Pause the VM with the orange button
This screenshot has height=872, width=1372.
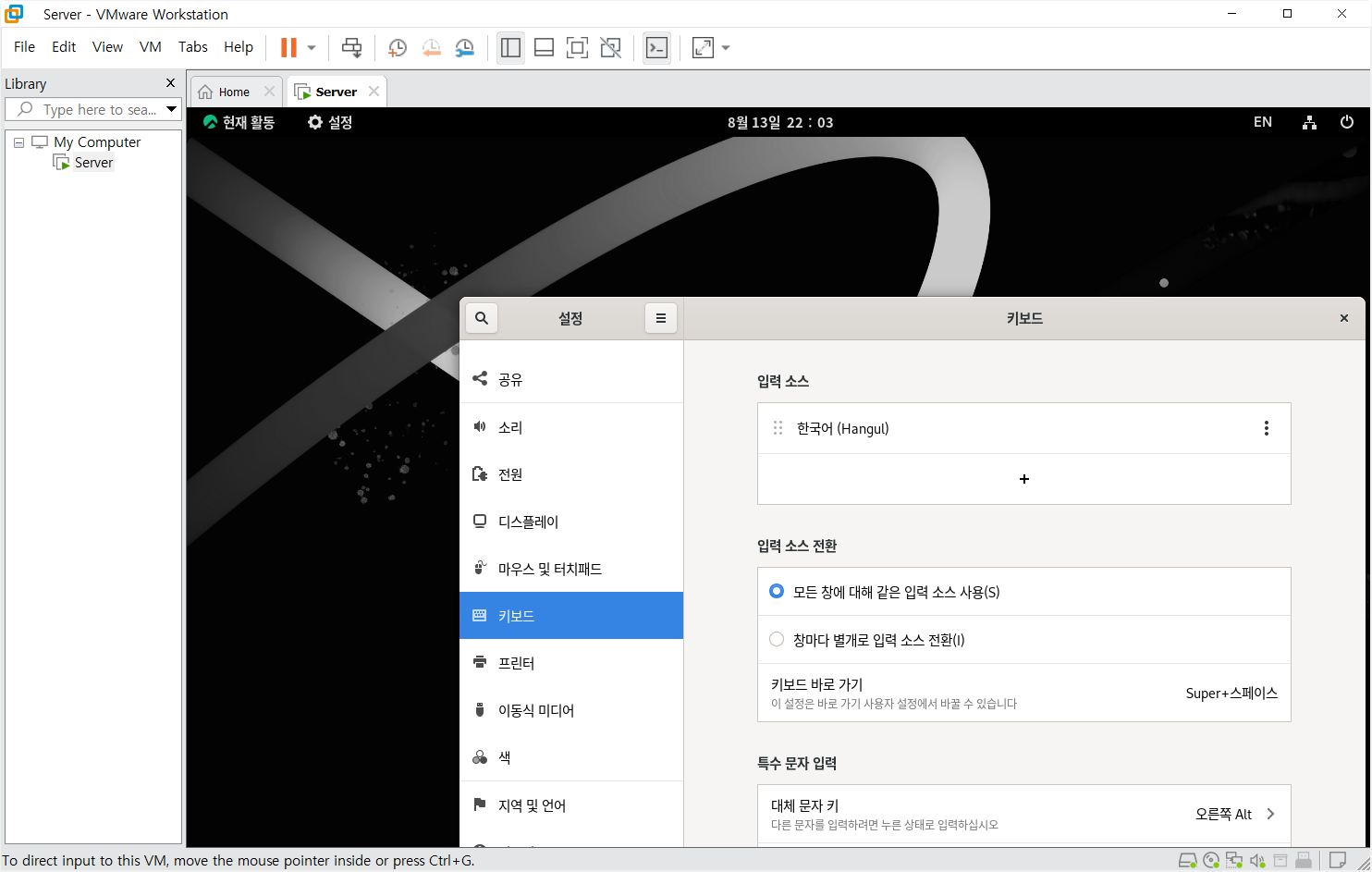click(289, 47)
